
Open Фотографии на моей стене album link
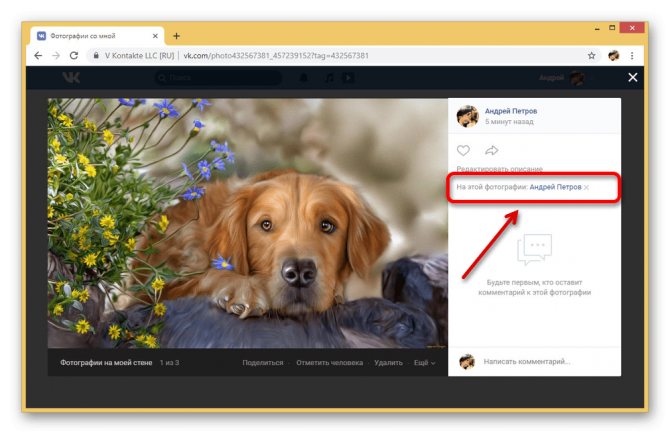click(106, 363)
